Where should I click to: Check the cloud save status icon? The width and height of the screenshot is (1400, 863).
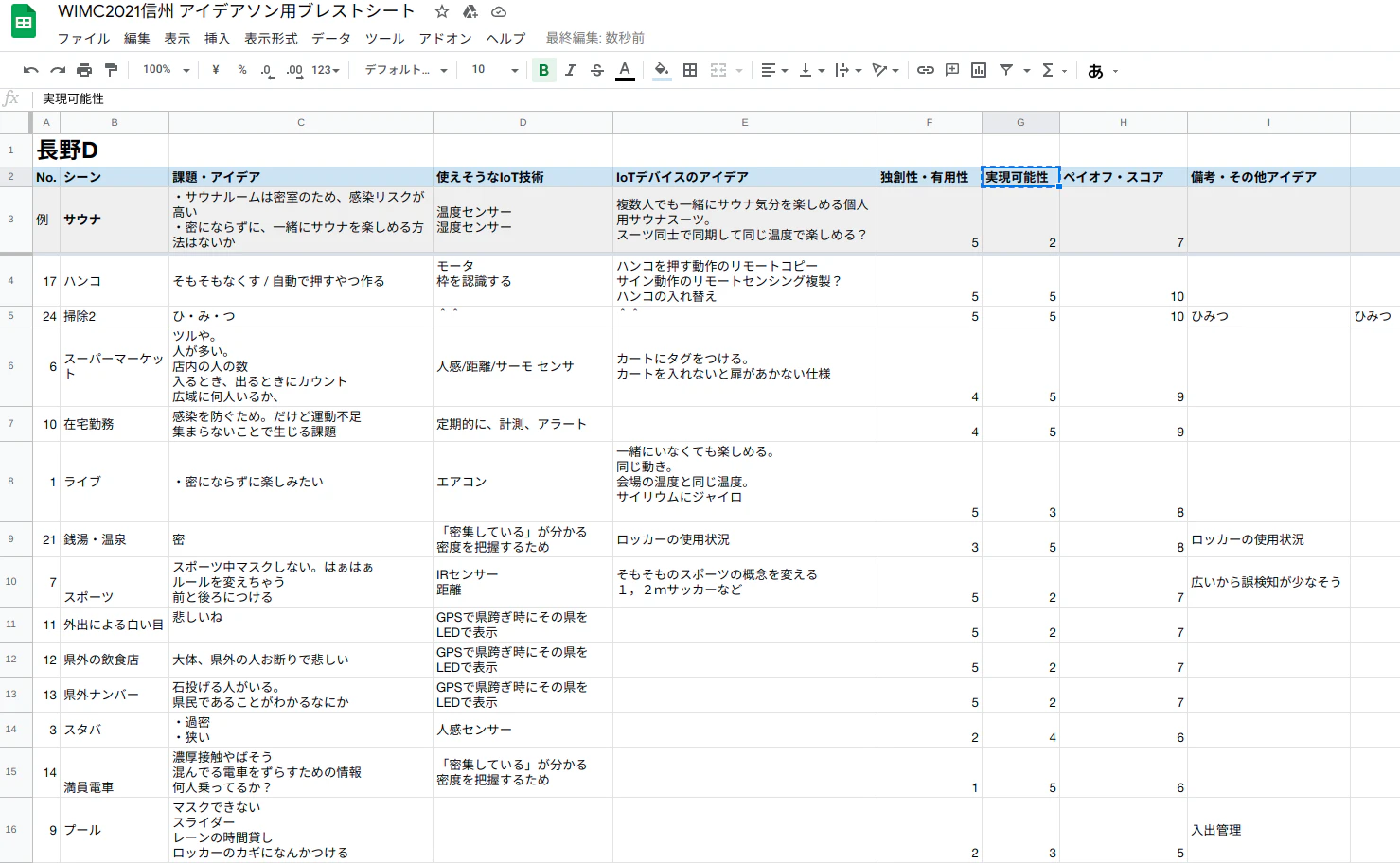coord(499,12)
